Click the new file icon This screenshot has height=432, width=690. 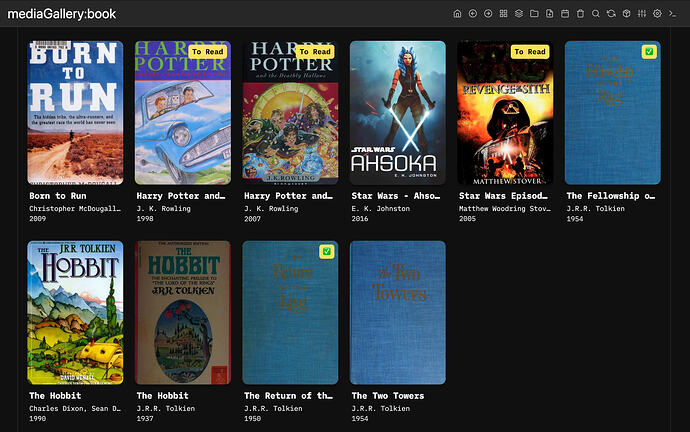550,14
